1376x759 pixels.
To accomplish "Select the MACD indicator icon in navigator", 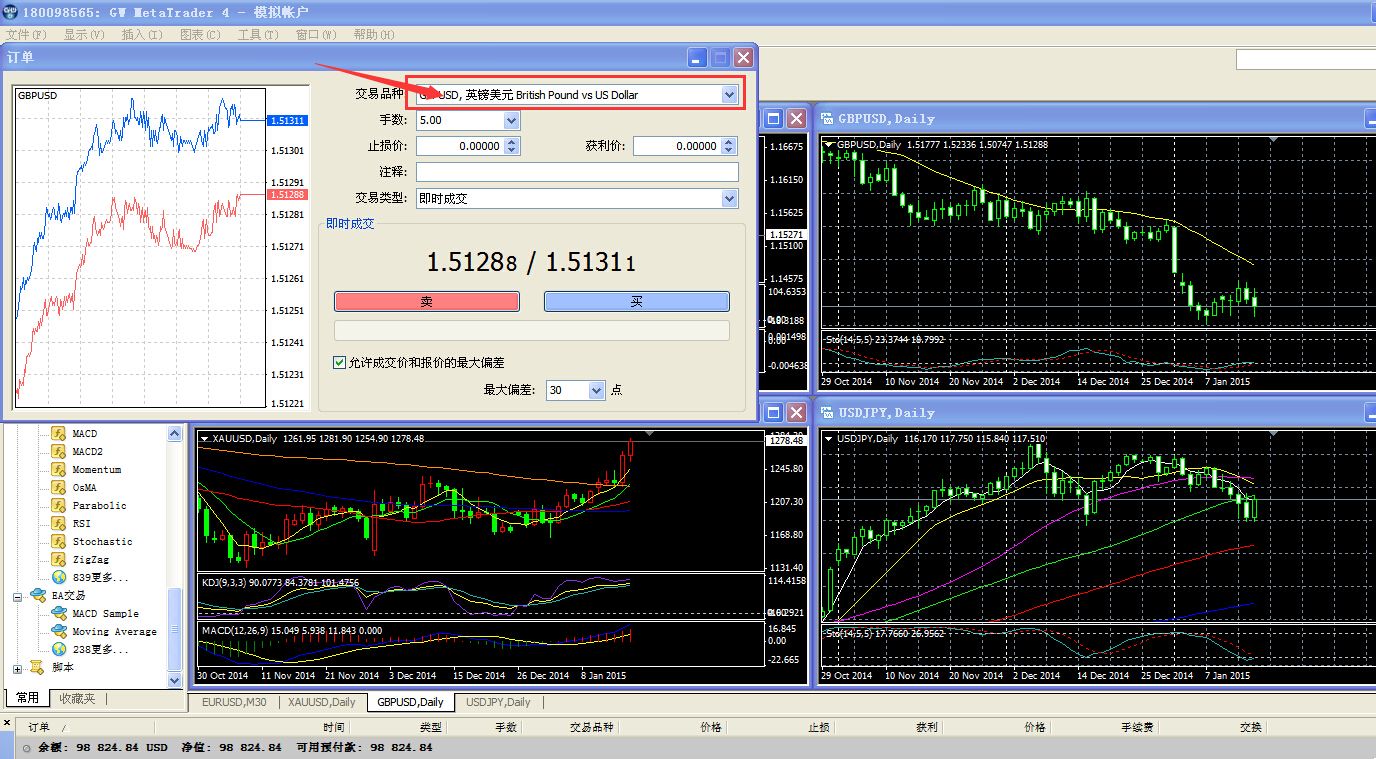I will click(x=58, y=434).
